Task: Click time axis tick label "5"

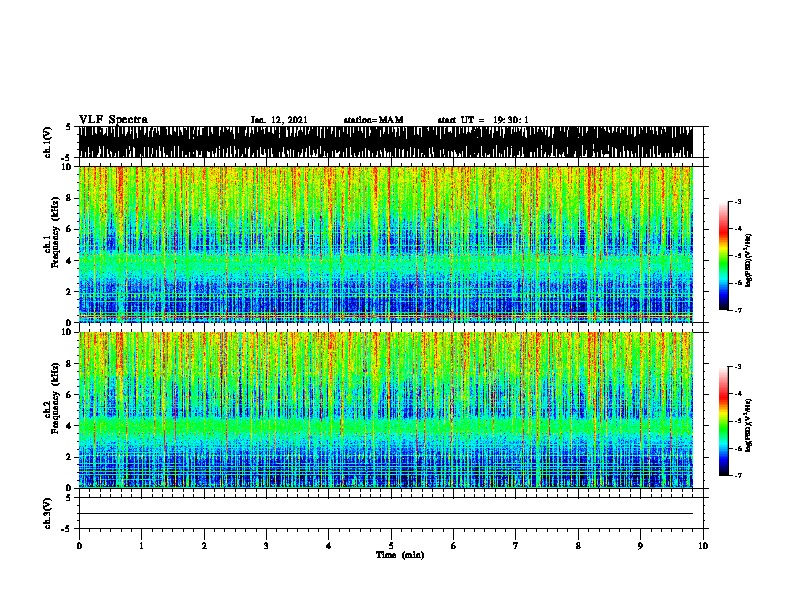Action: [x=391, y=545]
